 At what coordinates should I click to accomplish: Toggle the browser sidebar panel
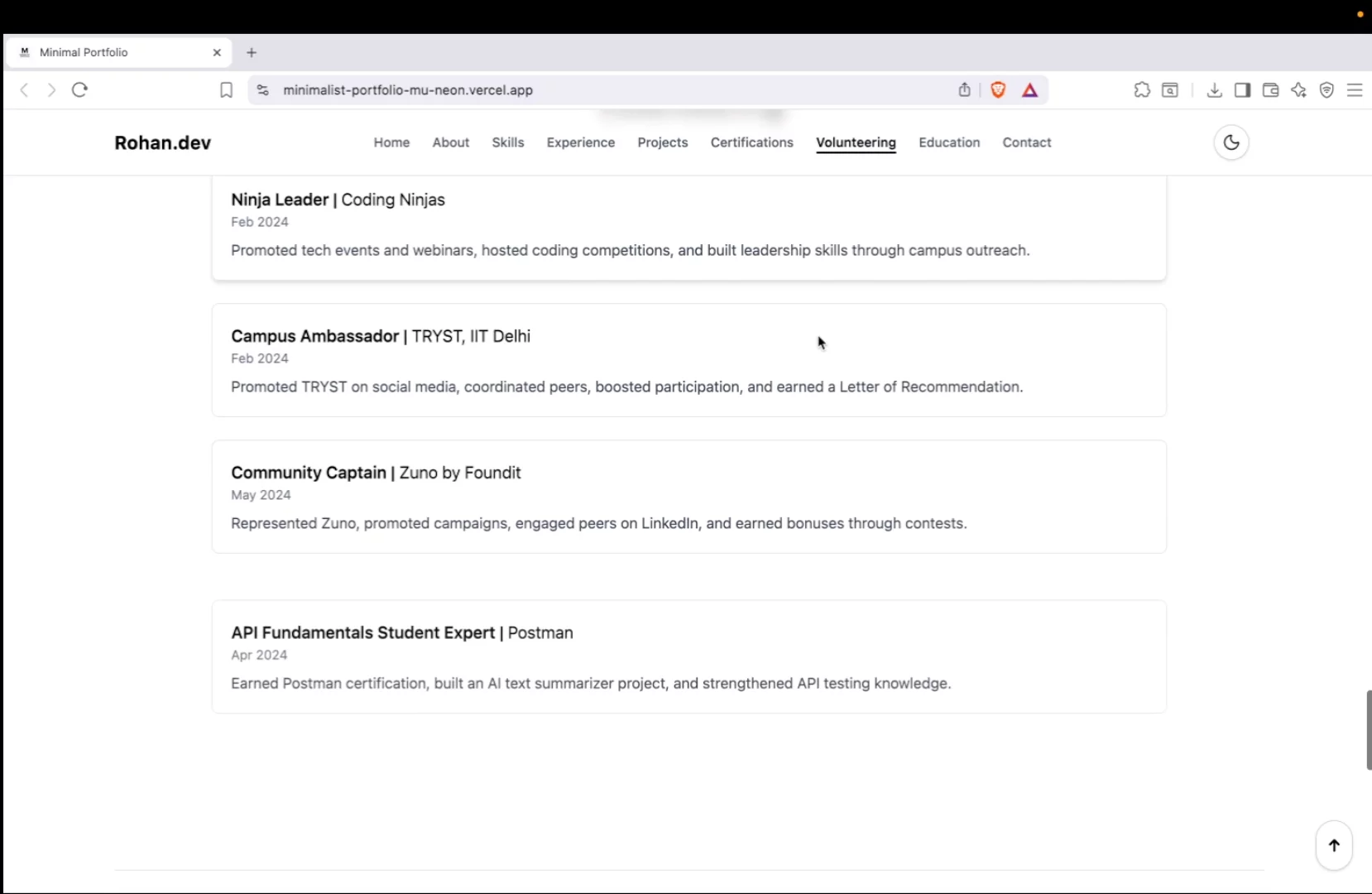(1242, 90)
